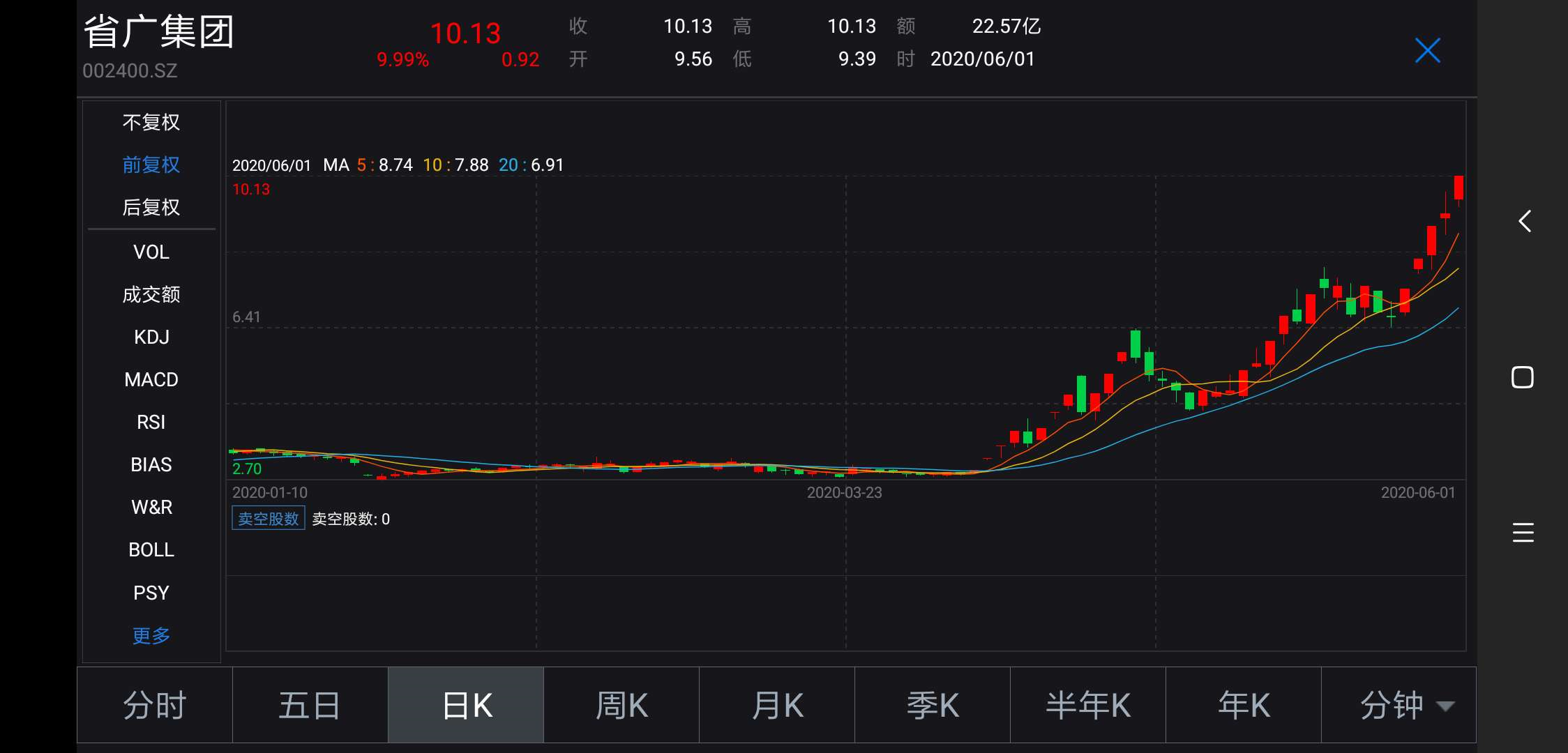This screenshot has width=1568, height=753.
Task: Show the 成交额 indicator
Action: 151,294
